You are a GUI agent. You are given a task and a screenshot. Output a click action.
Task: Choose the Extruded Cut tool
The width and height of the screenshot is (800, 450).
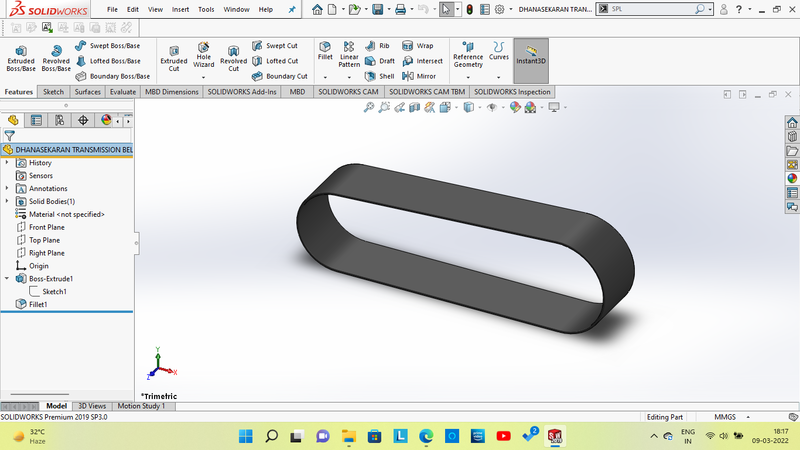click(174, 57)
